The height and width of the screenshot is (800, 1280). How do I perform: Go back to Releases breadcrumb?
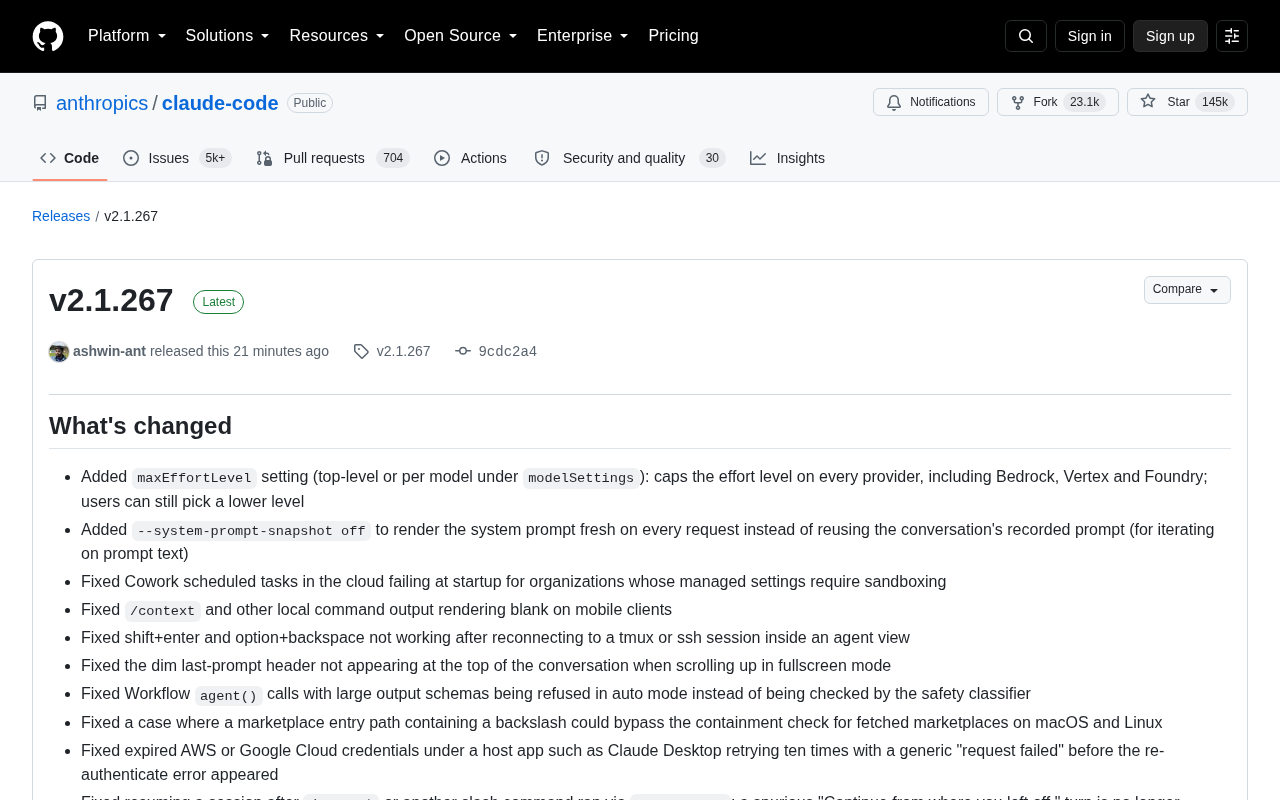pyautogui.click(x=61, y=216)
